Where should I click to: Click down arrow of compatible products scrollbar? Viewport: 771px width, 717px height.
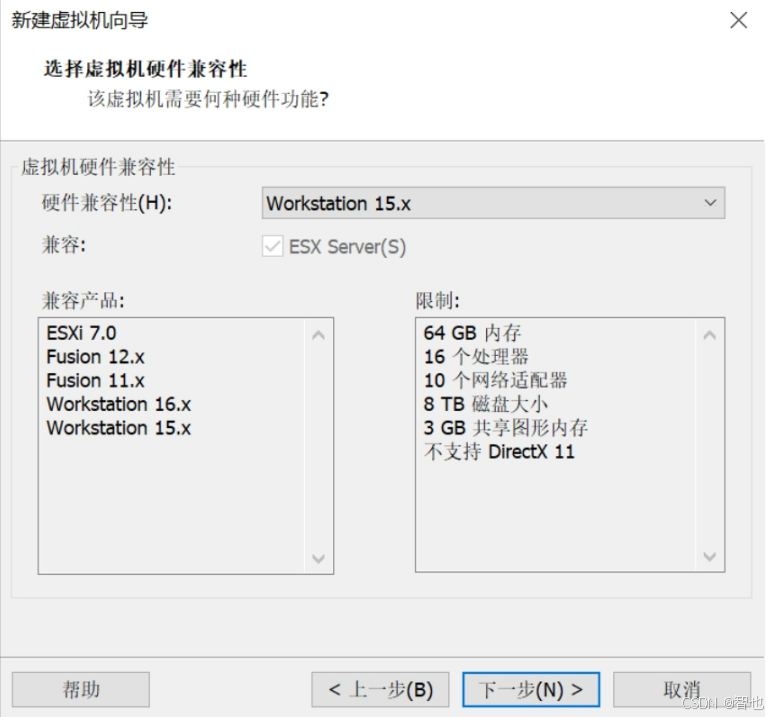point(319,558)
